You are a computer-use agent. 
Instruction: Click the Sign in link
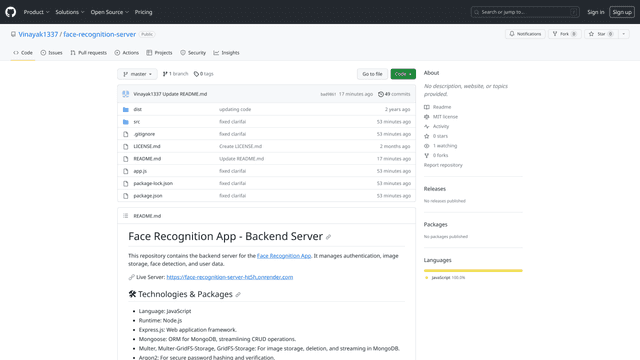tap(596, 12)
